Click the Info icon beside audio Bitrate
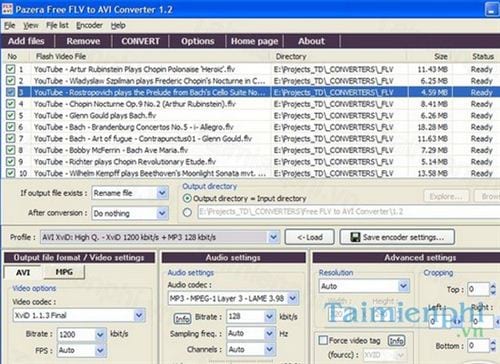 pyautogui.click(x=182, y=318)
